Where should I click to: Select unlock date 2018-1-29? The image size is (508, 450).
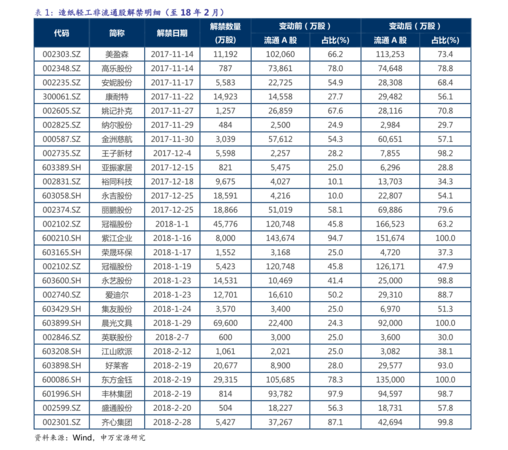[x=172, y=323]
